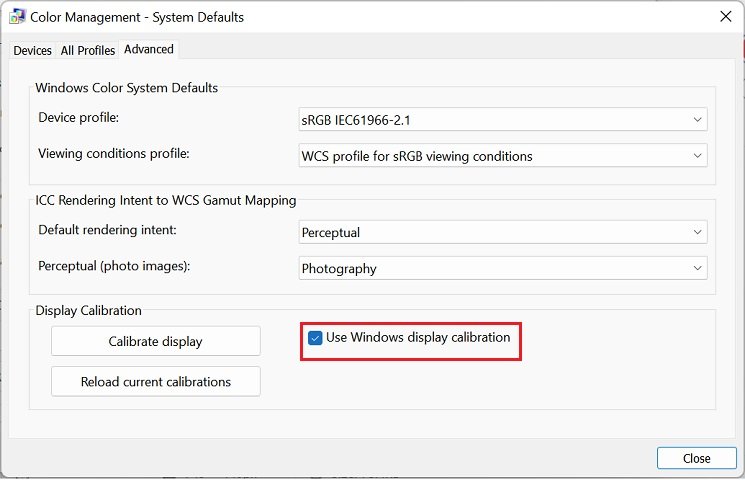Screen dimensions: 745x480
Task: Click the Viewing conditions profile label
Action: 114,154
